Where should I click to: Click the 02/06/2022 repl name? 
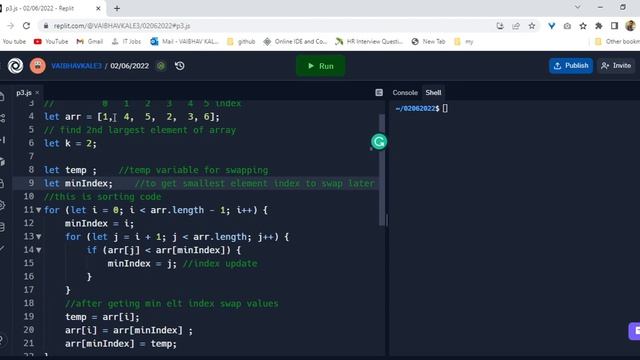[129, 66]
